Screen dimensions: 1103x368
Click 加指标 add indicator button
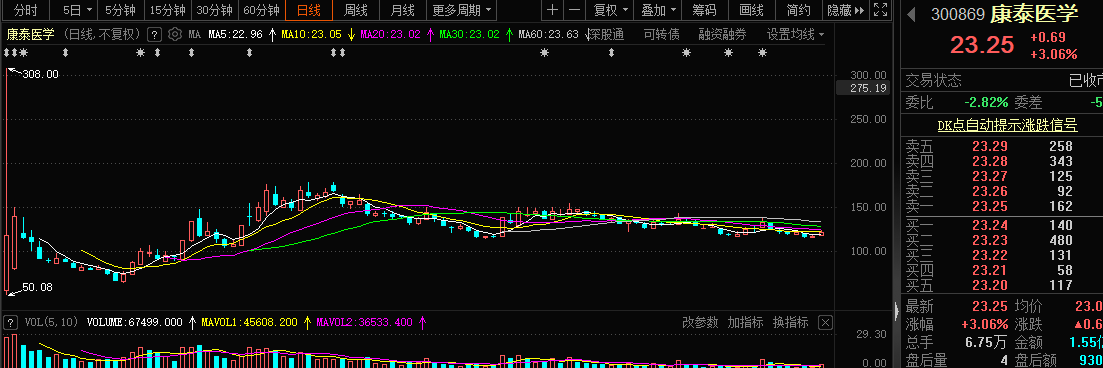coord(746,322)
